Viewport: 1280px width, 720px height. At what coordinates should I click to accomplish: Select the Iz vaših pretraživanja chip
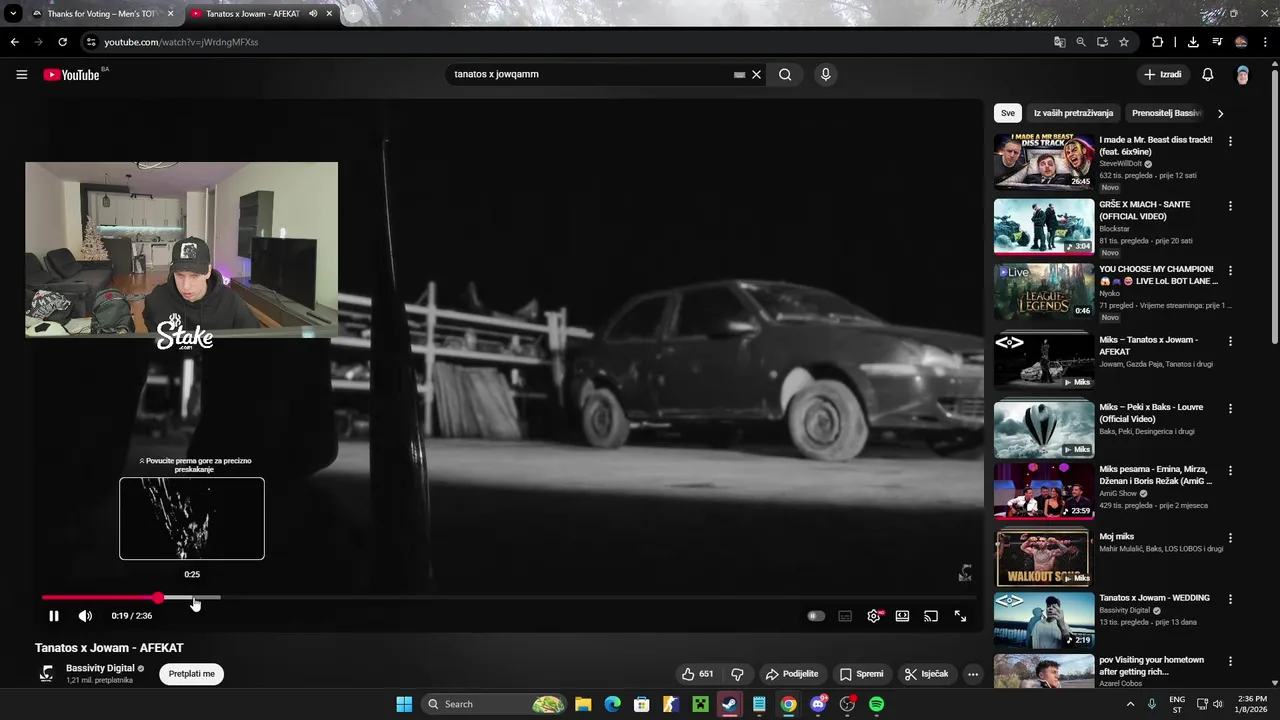(1073, 113)
